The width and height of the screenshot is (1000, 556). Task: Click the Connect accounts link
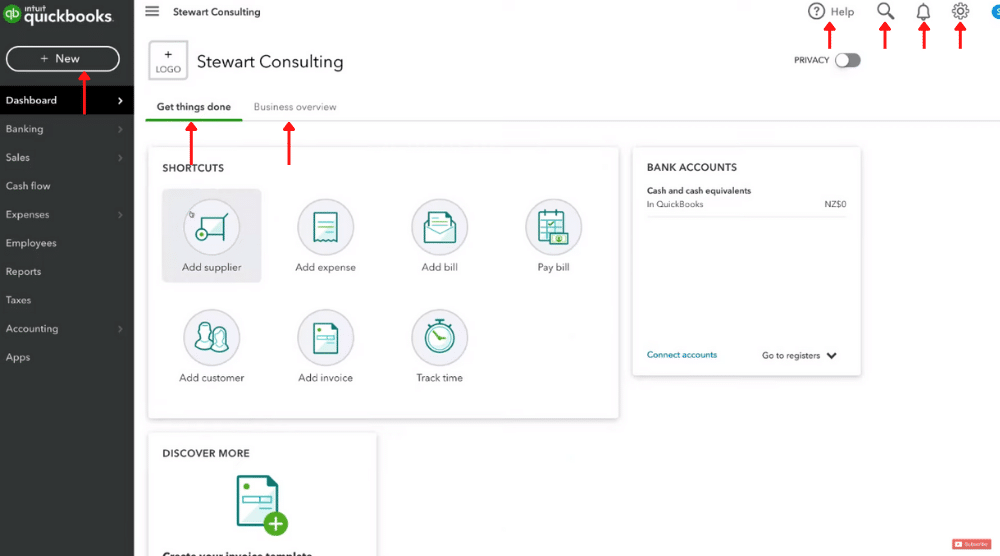(682, 355)
